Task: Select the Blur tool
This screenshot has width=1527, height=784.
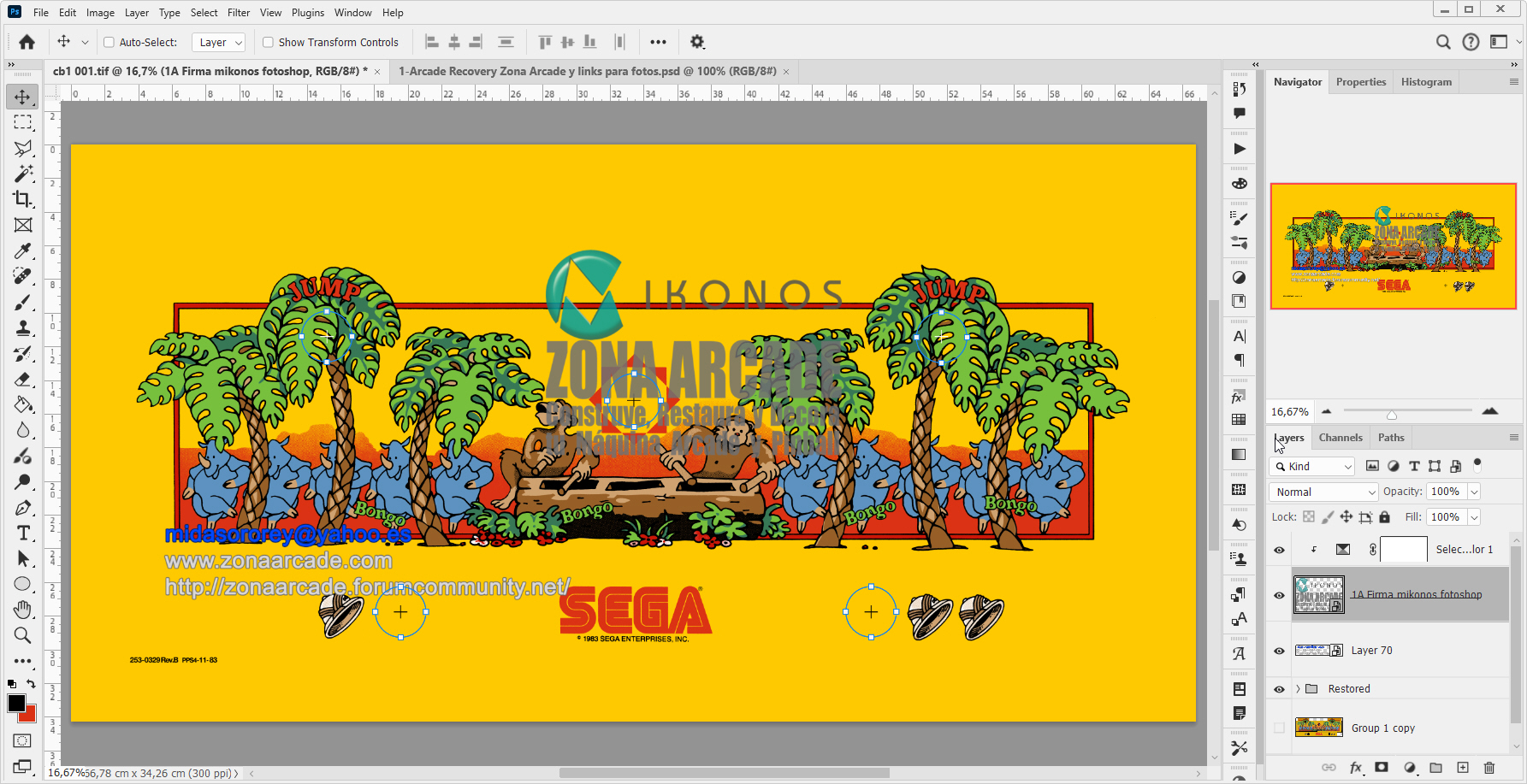Action: click(x=23, y=430)
